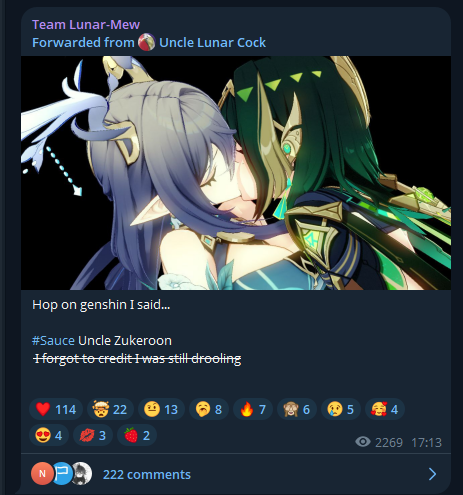Click the fire reaction with 7
The height and width of the screenshot is (495, 463).
click(253, 409)
